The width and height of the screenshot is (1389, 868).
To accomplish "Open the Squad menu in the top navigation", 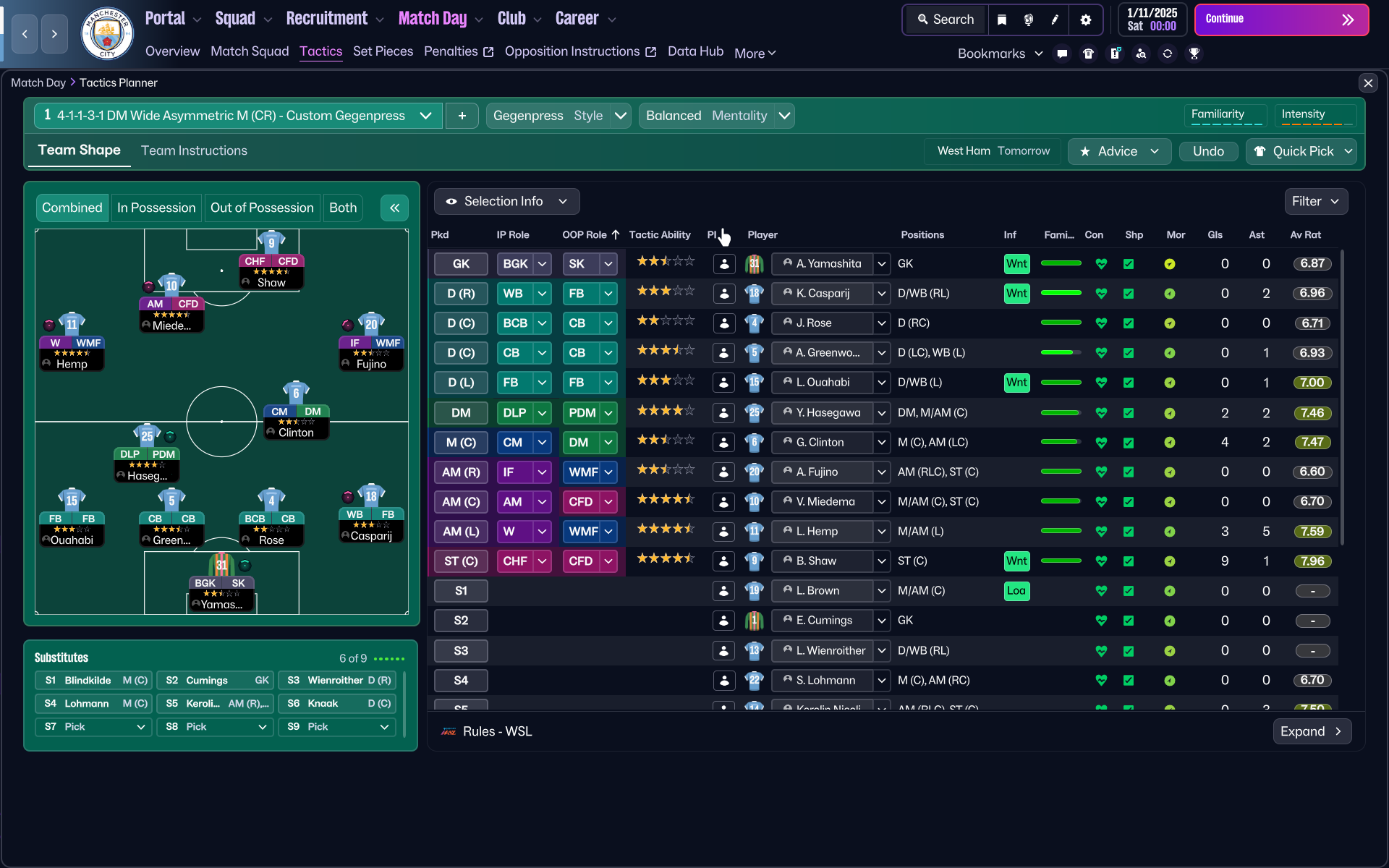I will (x=237, y=18).
